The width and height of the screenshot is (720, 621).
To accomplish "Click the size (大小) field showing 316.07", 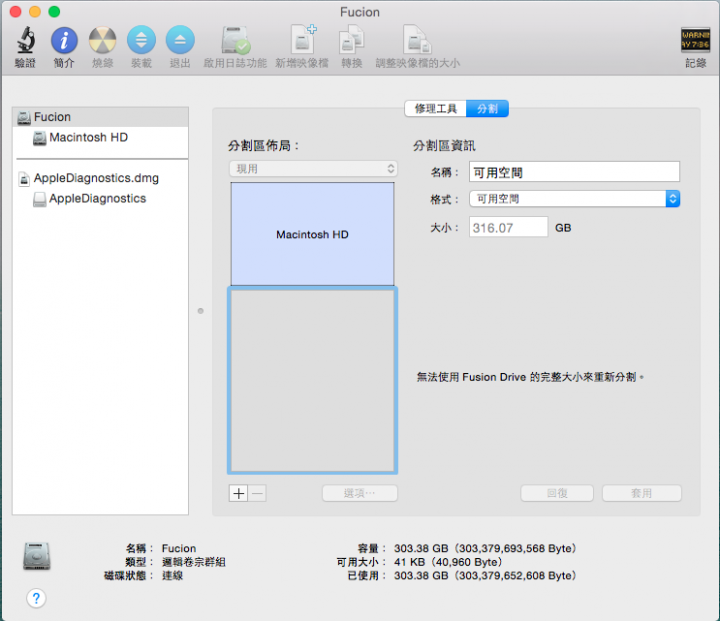I will pyautogui.click(x=508, y=227).
